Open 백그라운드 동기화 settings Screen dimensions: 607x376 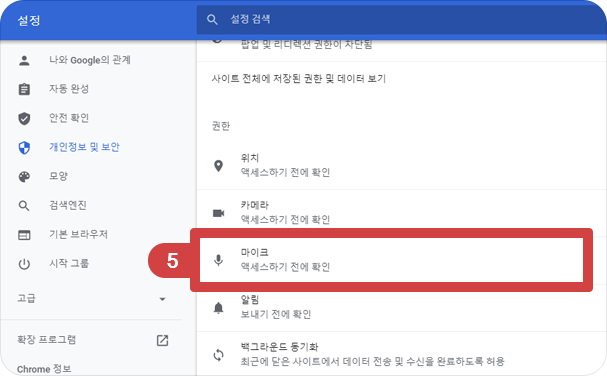(x=401, y=354)
